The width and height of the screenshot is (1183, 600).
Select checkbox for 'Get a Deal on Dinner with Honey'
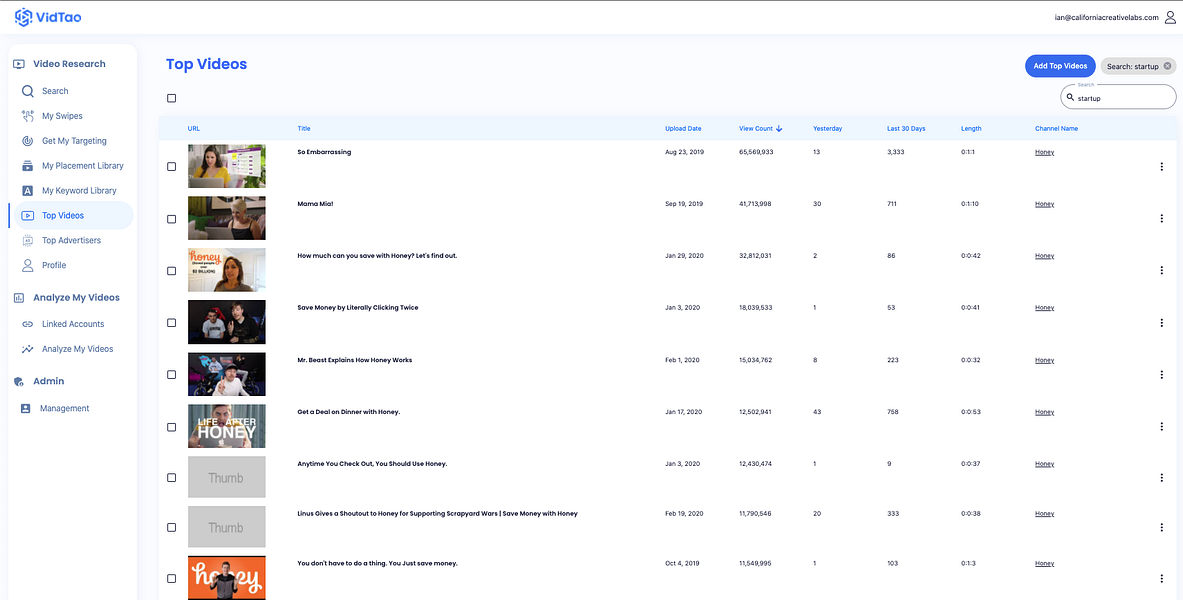pos(171,426)
